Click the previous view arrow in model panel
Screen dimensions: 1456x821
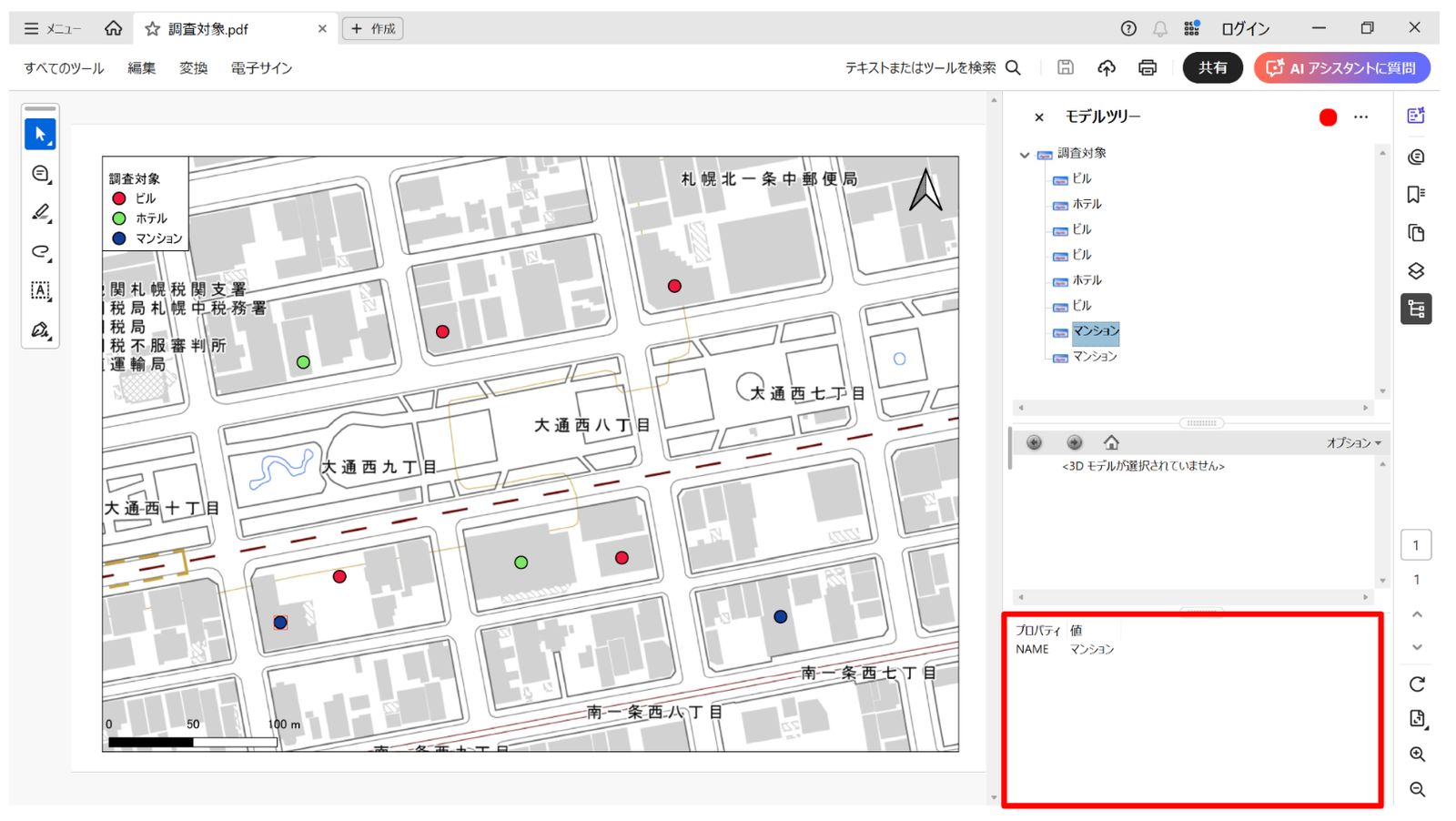click(x=1034, y=442)
